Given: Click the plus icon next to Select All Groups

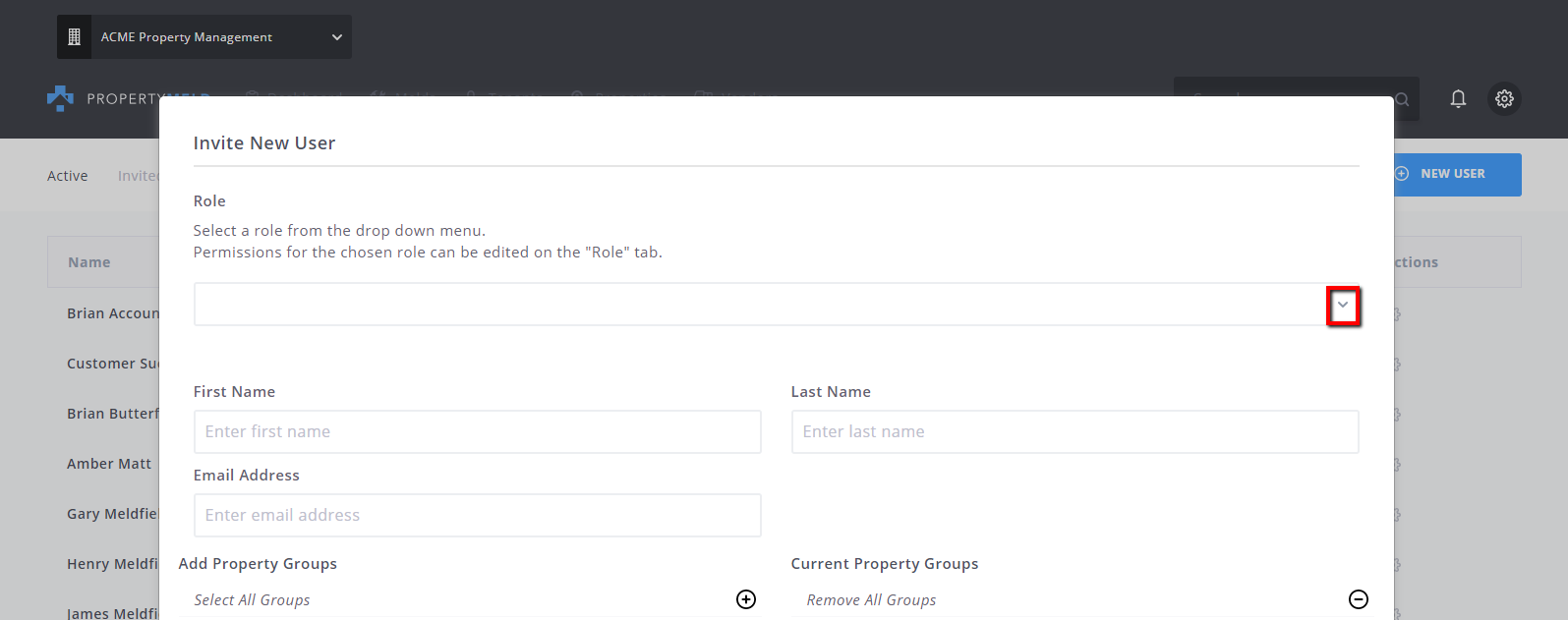Looking at the screenshot, I should 746,599.
